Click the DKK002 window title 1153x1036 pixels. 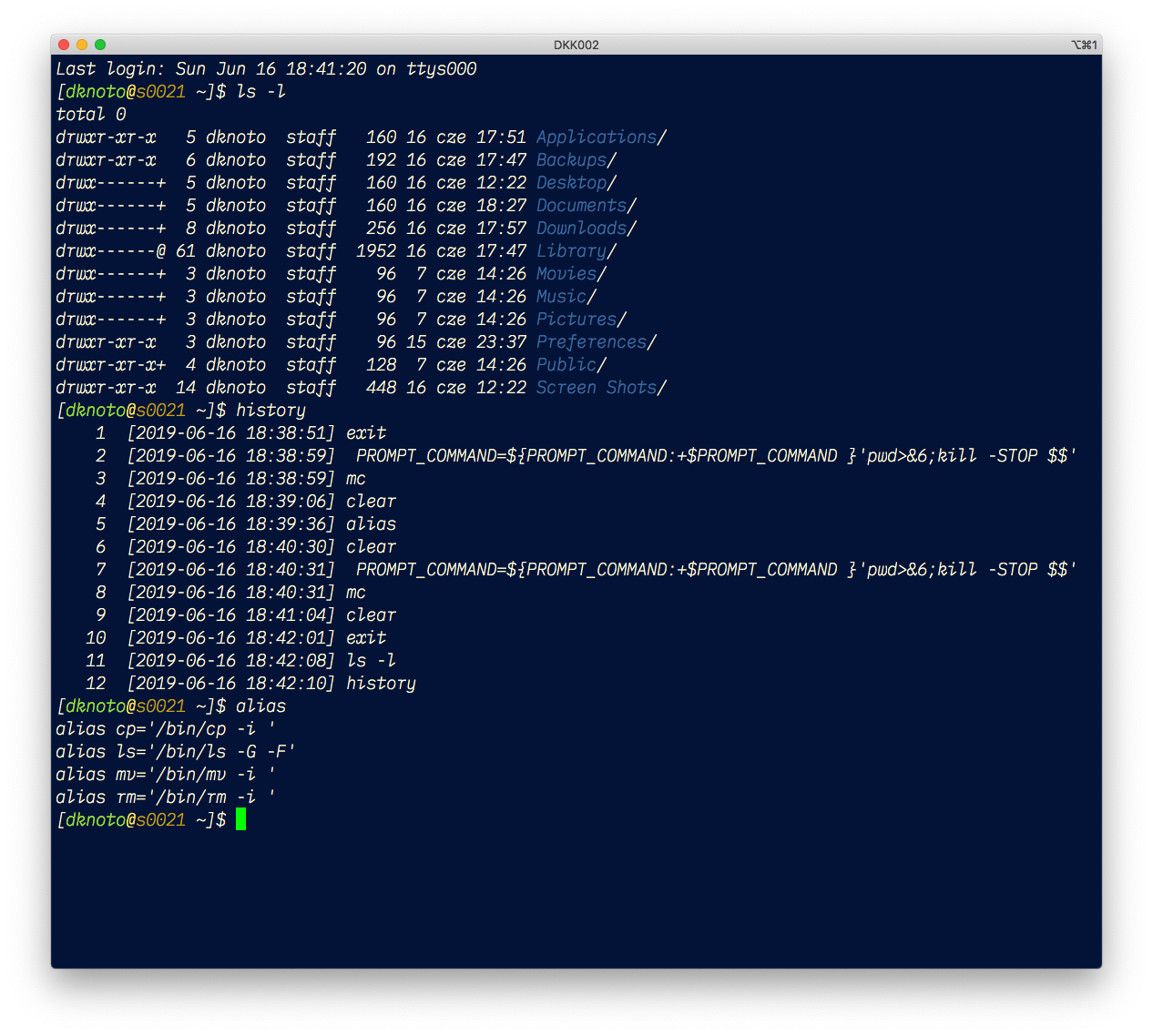(576, 45)
